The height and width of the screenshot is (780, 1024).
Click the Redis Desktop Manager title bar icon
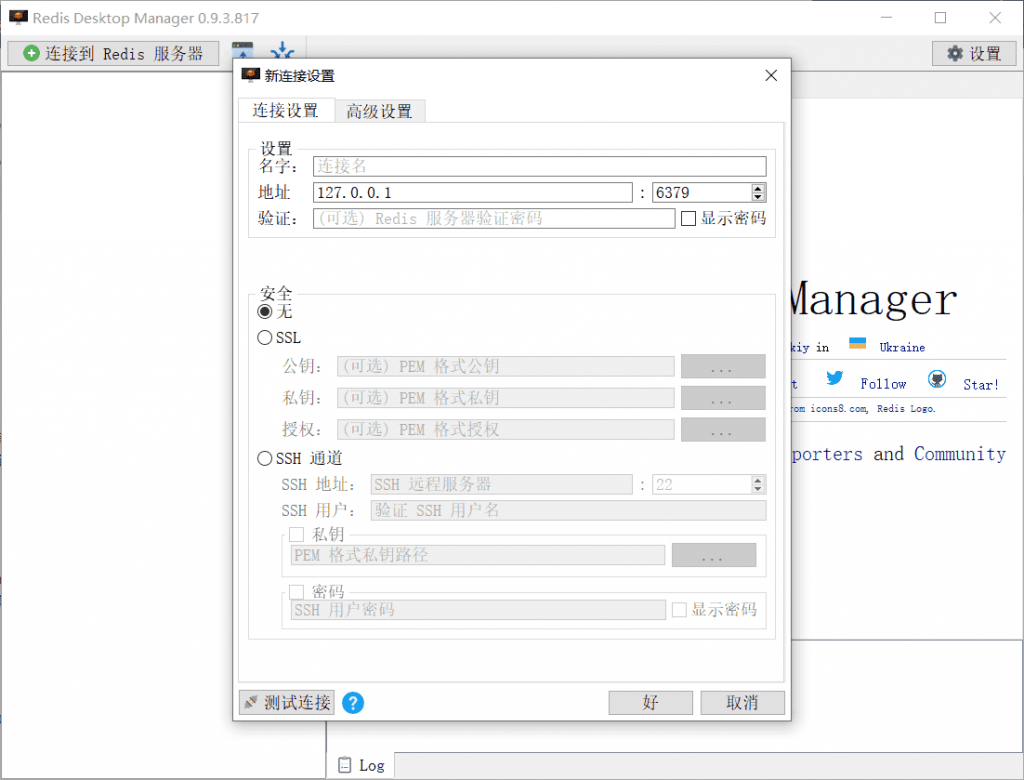tap(18, 18)
